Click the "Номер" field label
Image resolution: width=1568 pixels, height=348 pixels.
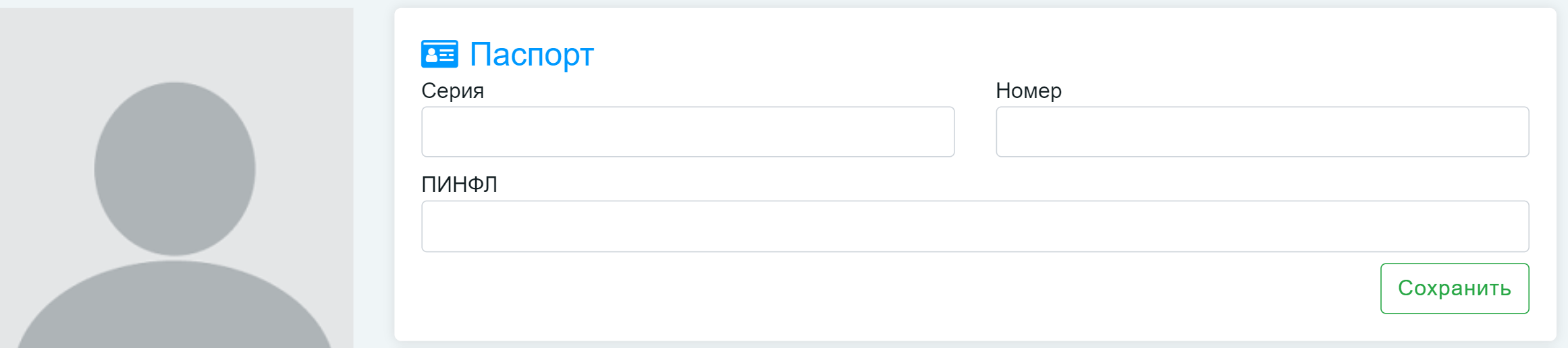click(1028, 91)
